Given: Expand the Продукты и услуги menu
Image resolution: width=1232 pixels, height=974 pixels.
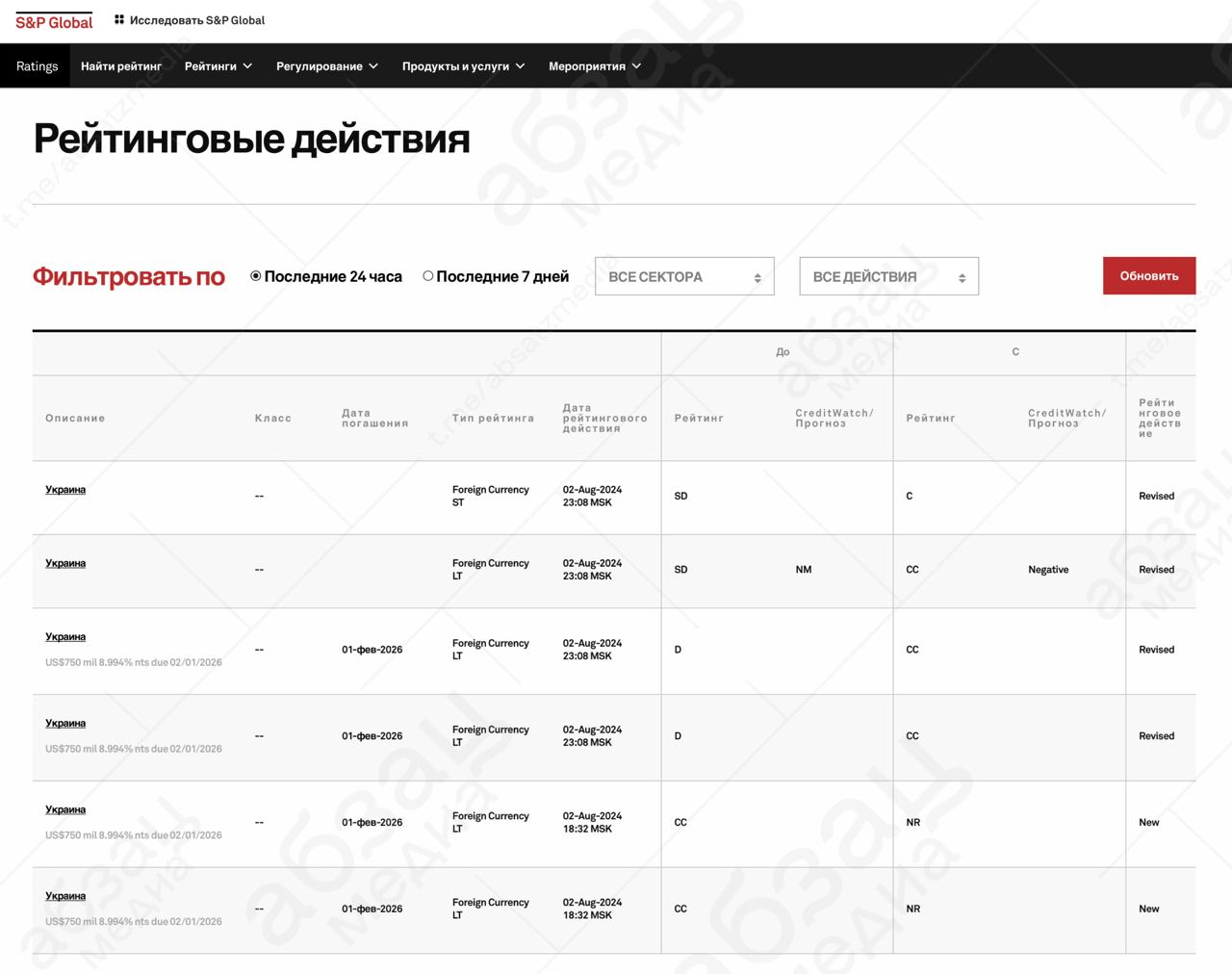Looking at the screenshot, I should click(463, 66).
